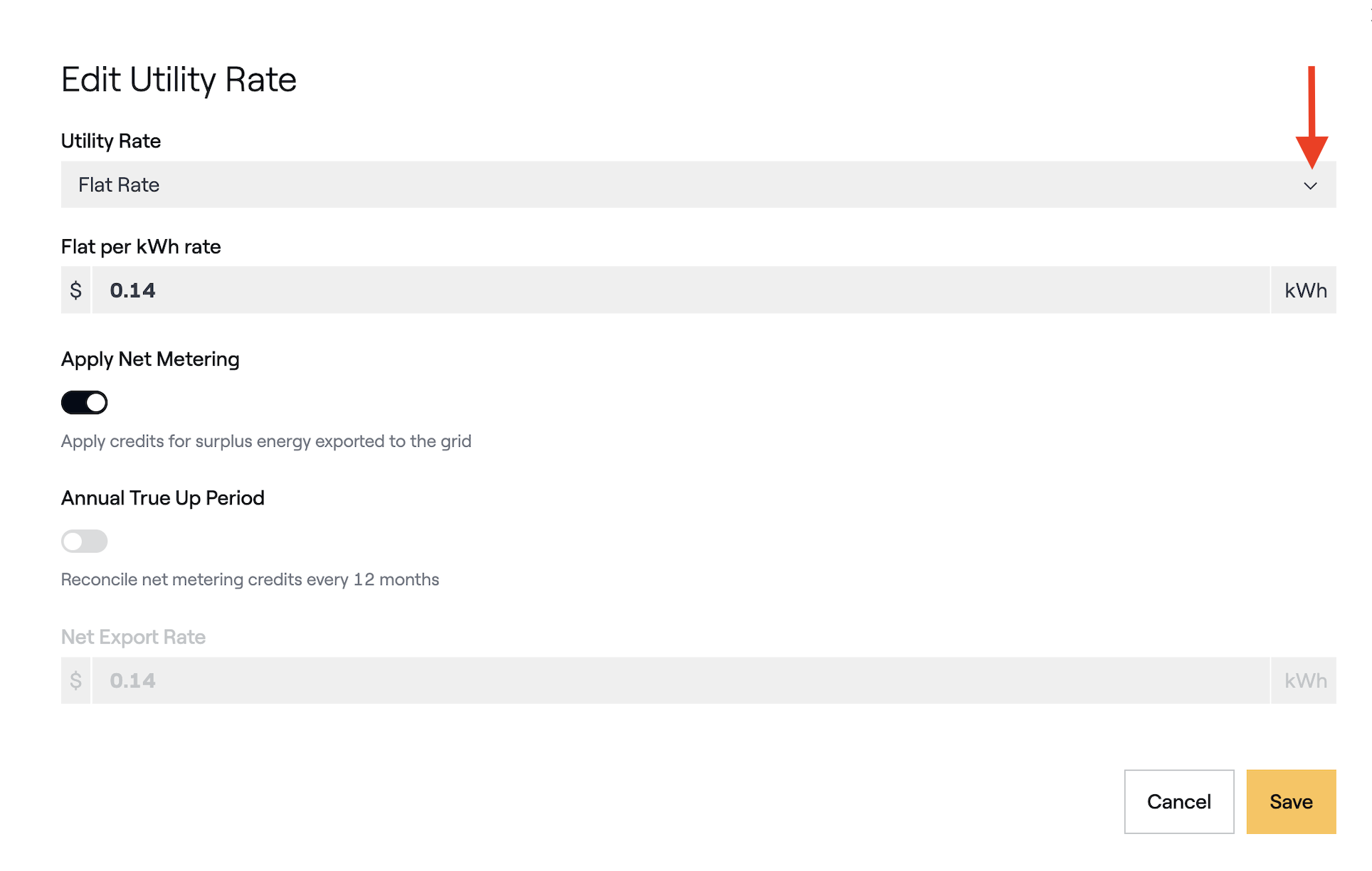Click the "Edit Utility Rate" heading
The height and width of the screenshot is (871, 1372).
pyautogui.click(x=179, y=80)
